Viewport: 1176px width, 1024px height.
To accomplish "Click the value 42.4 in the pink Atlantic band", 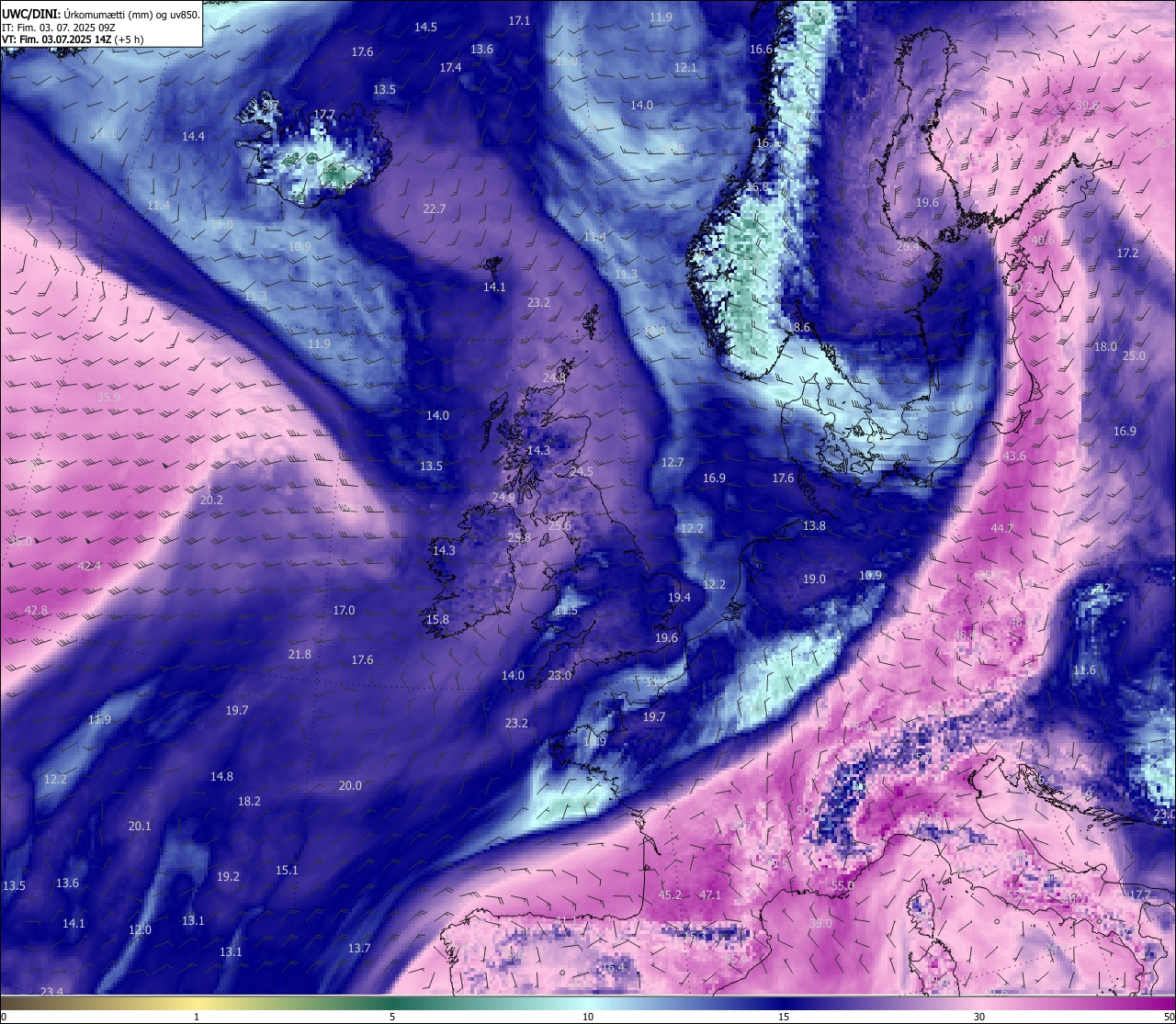I will 89,566.
